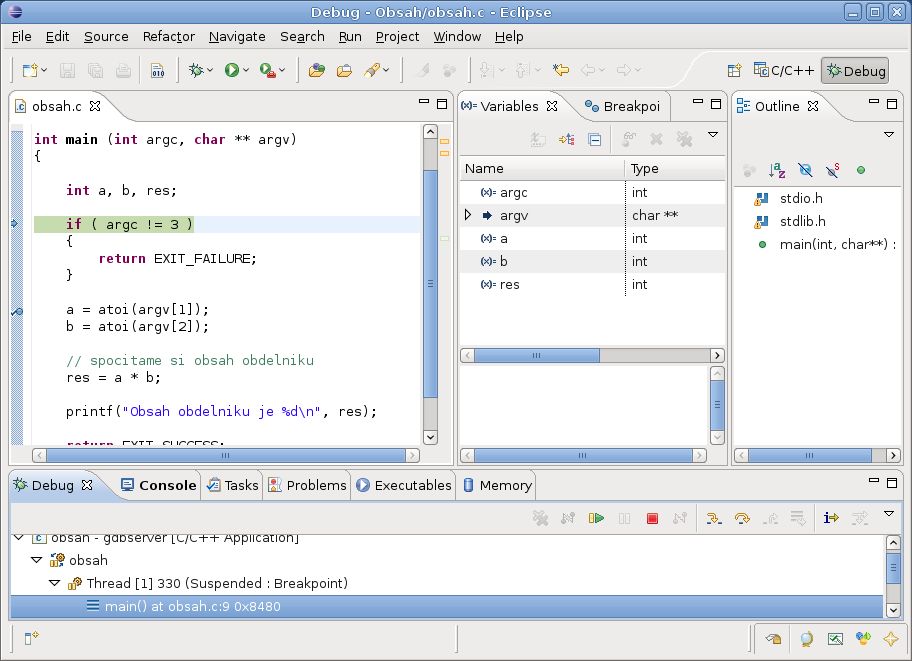912x661 pixels.
Task: Toggle Show Type Names in Variables
Action: (537, 140)
